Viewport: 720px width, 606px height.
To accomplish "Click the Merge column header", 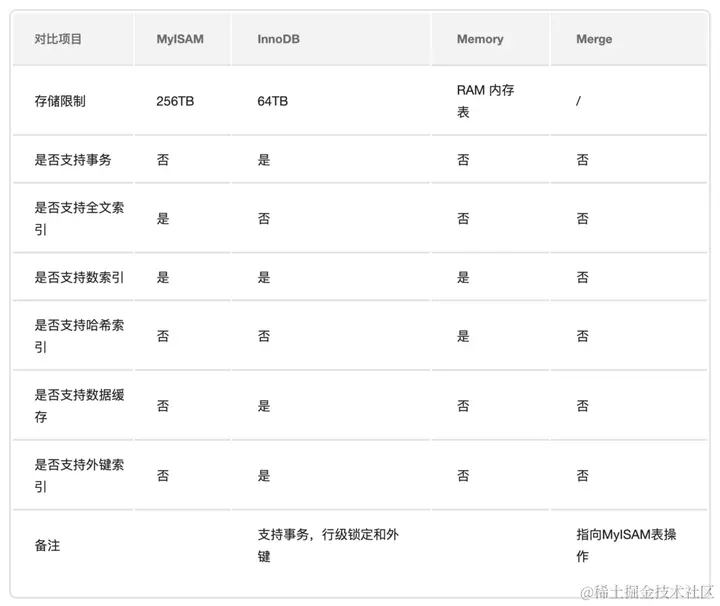I will 594,39.
